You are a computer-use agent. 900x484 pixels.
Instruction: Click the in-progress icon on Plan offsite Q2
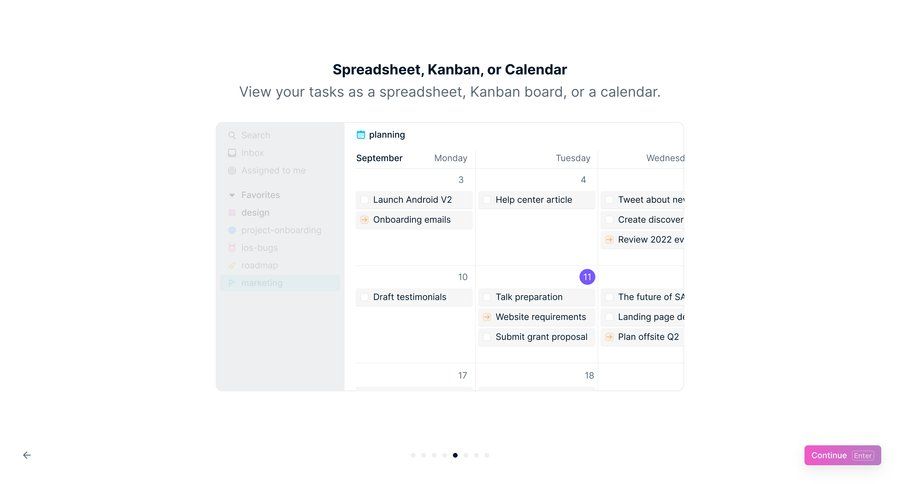[x=609, y=337]
